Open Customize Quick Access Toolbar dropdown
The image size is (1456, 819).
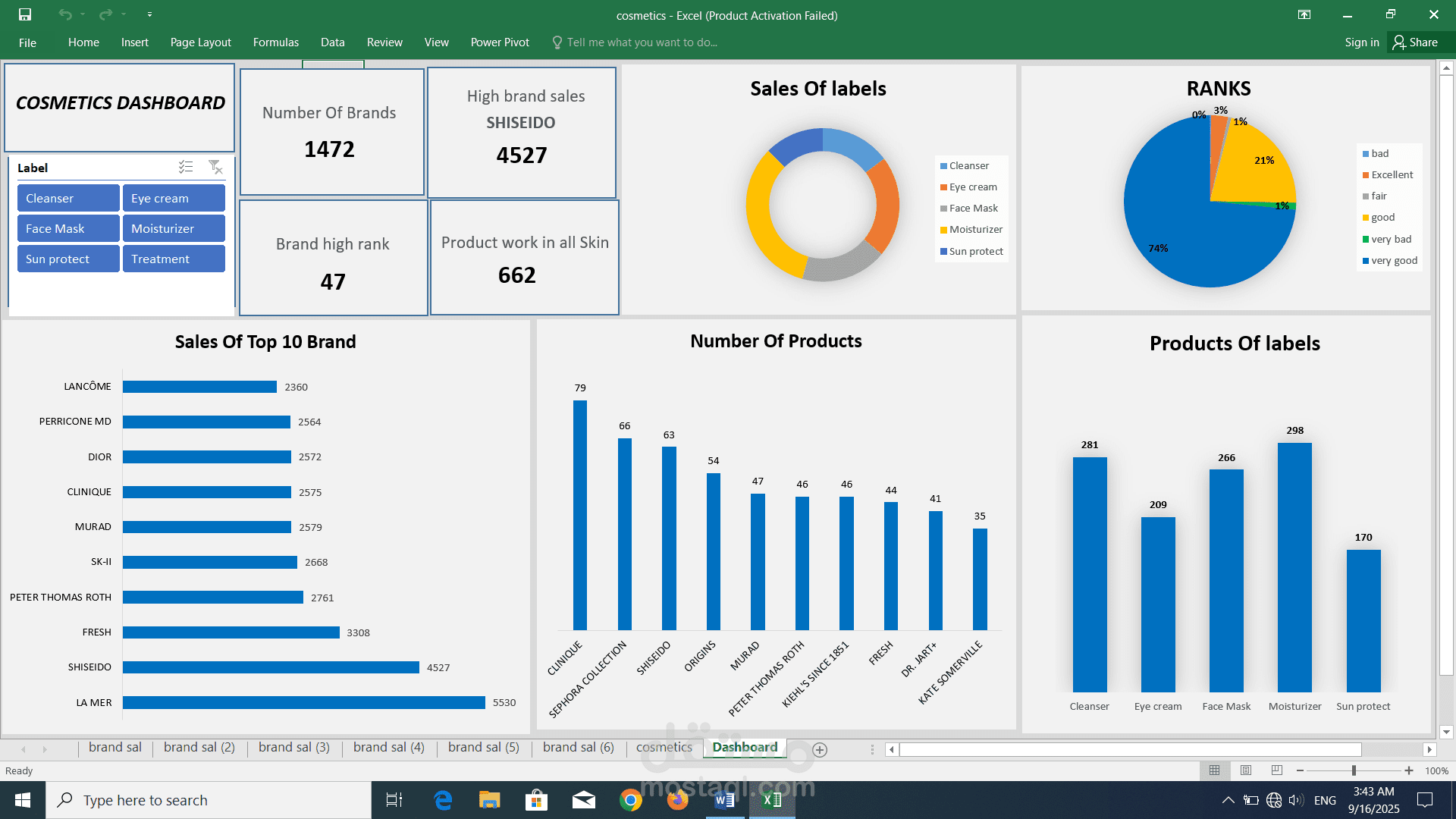pyautogui.click(x=149, y=14)
